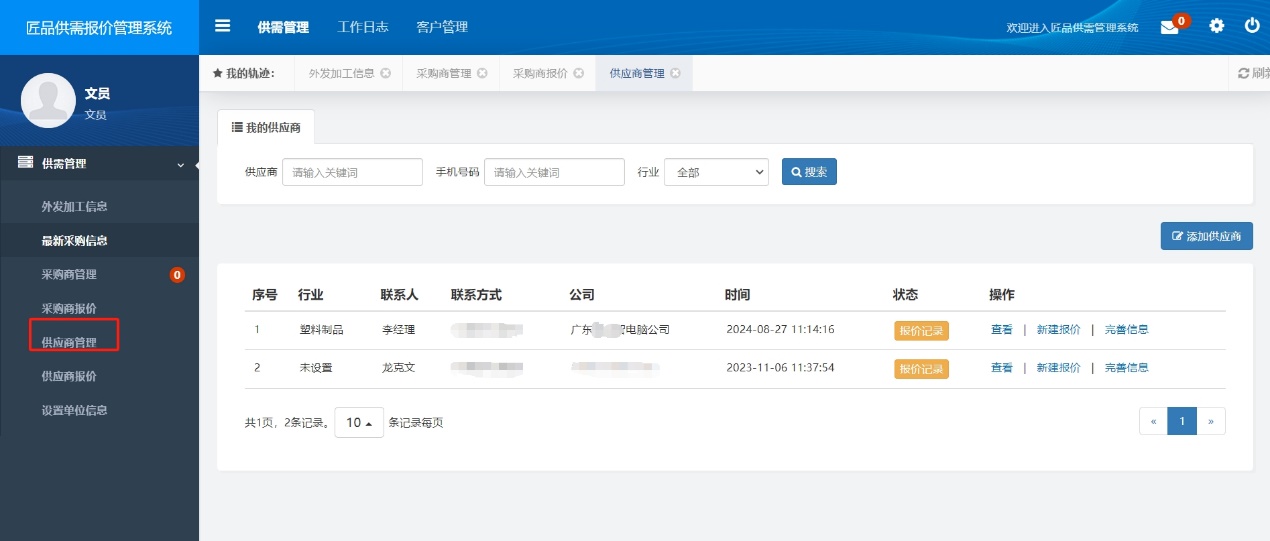
Task: Open 采购商管理 in the sidebar
Action: pos(69,275)
